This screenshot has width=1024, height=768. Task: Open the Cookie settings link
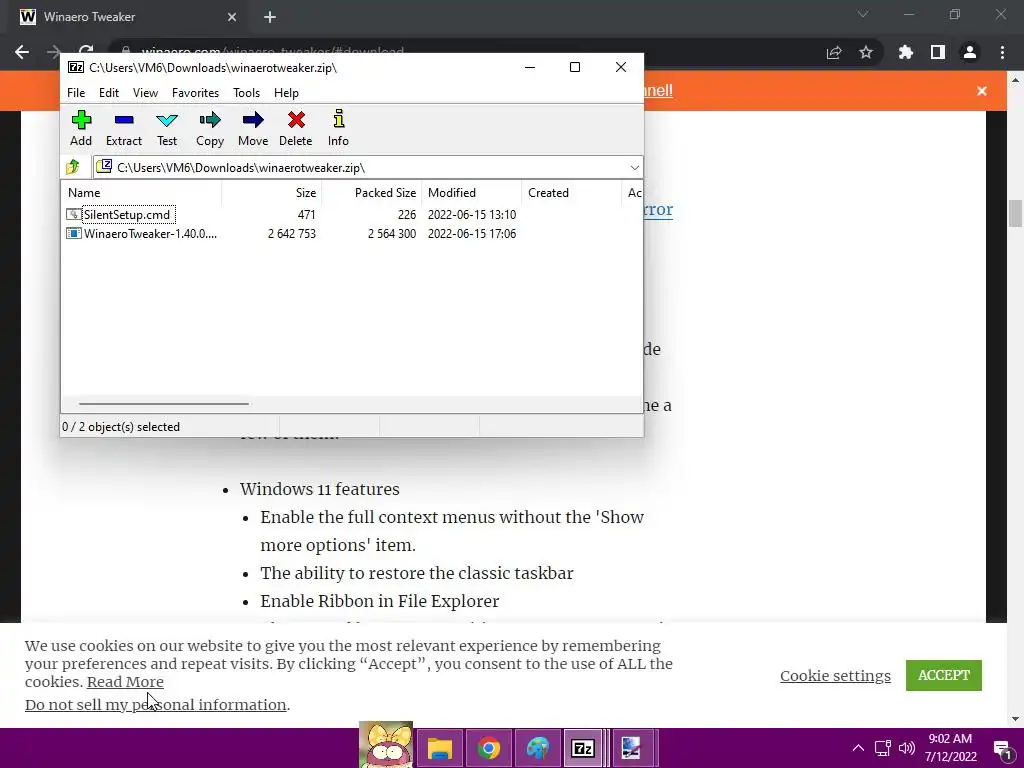pyautogui.click(x=835, y=675)
